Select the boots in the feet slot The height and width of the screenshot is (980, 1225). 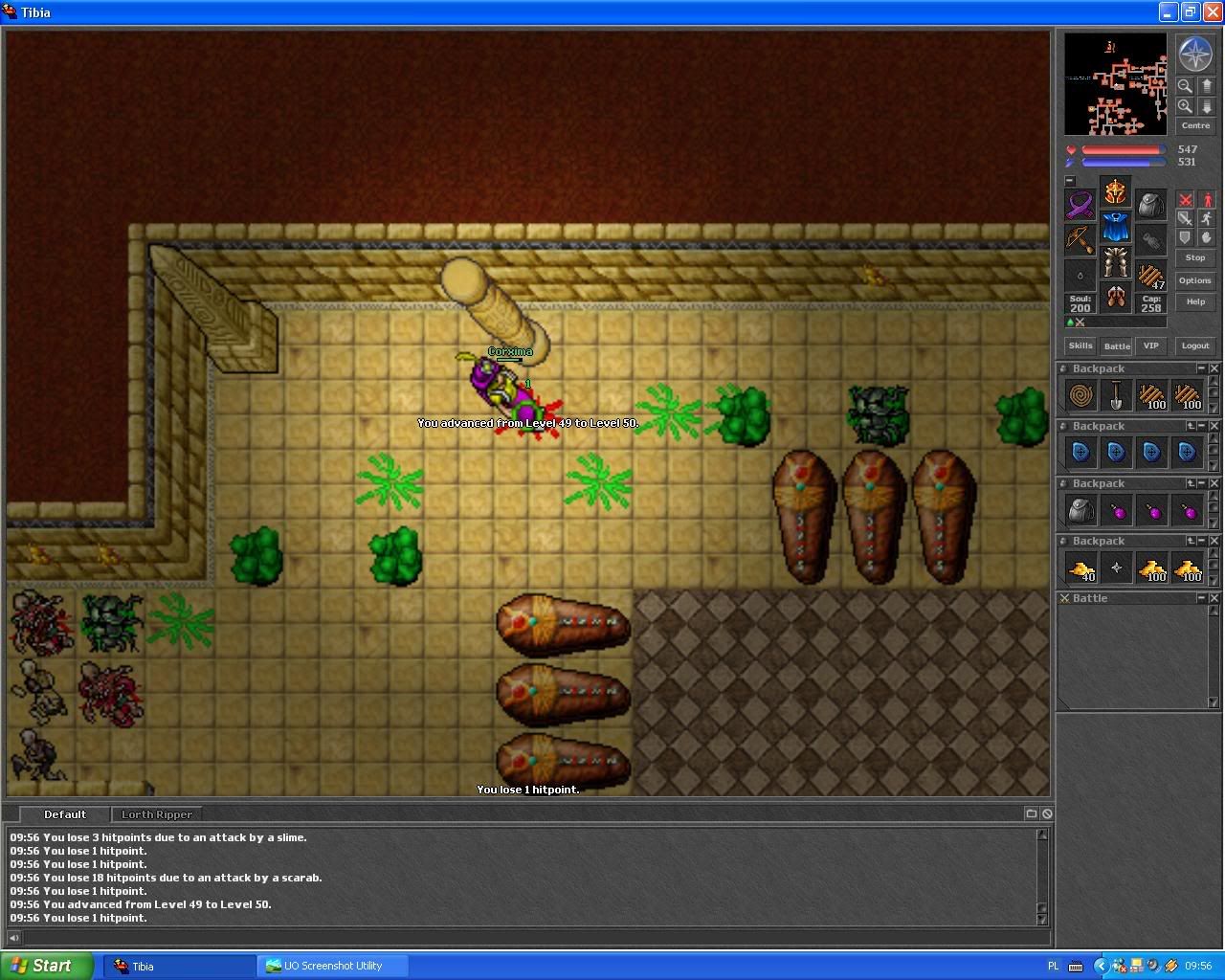[1115, 297]
